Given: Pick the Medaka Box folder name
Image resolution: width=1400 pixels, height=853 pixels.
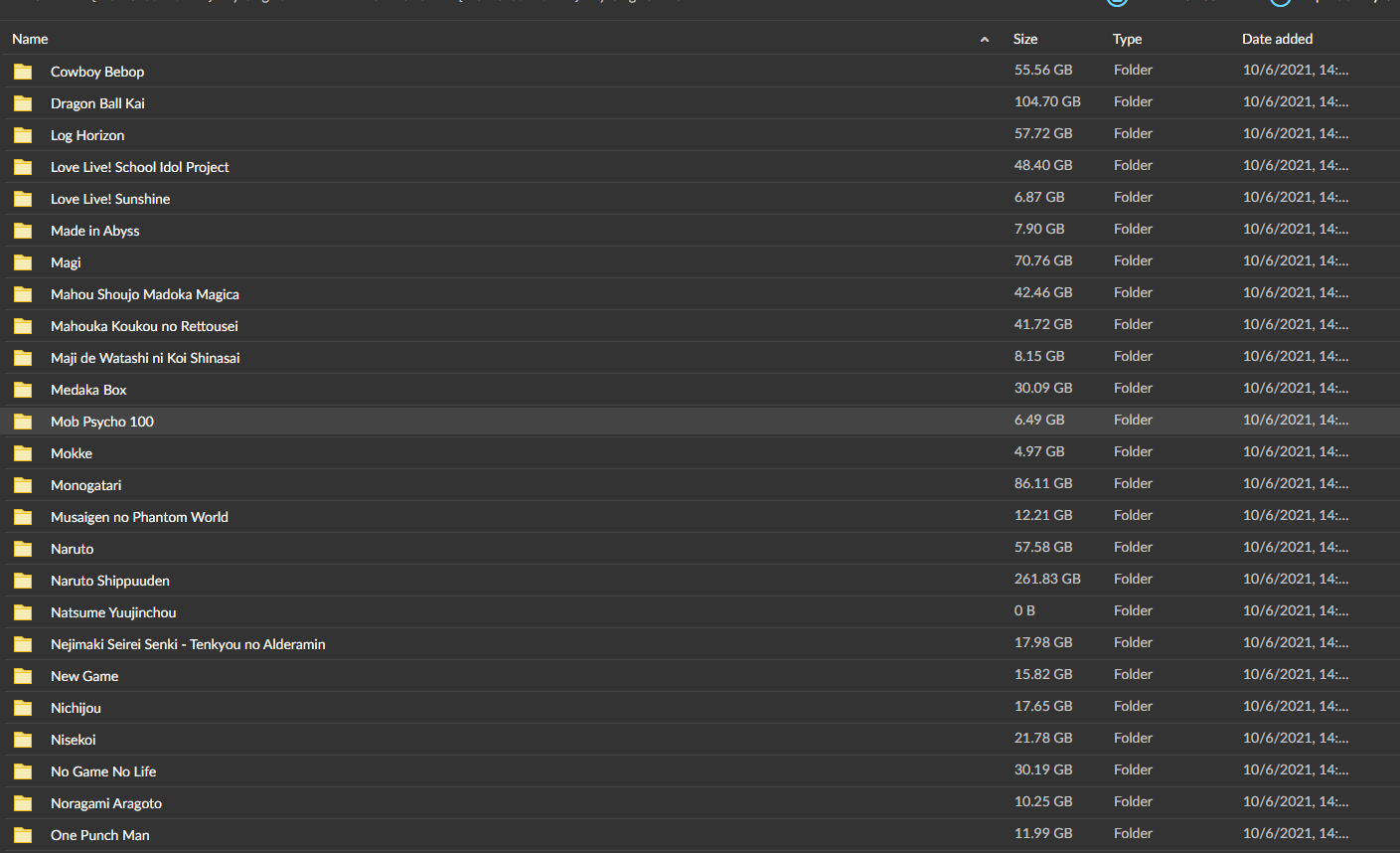Looking at the screenshot, I should click(x=88, y=390).
